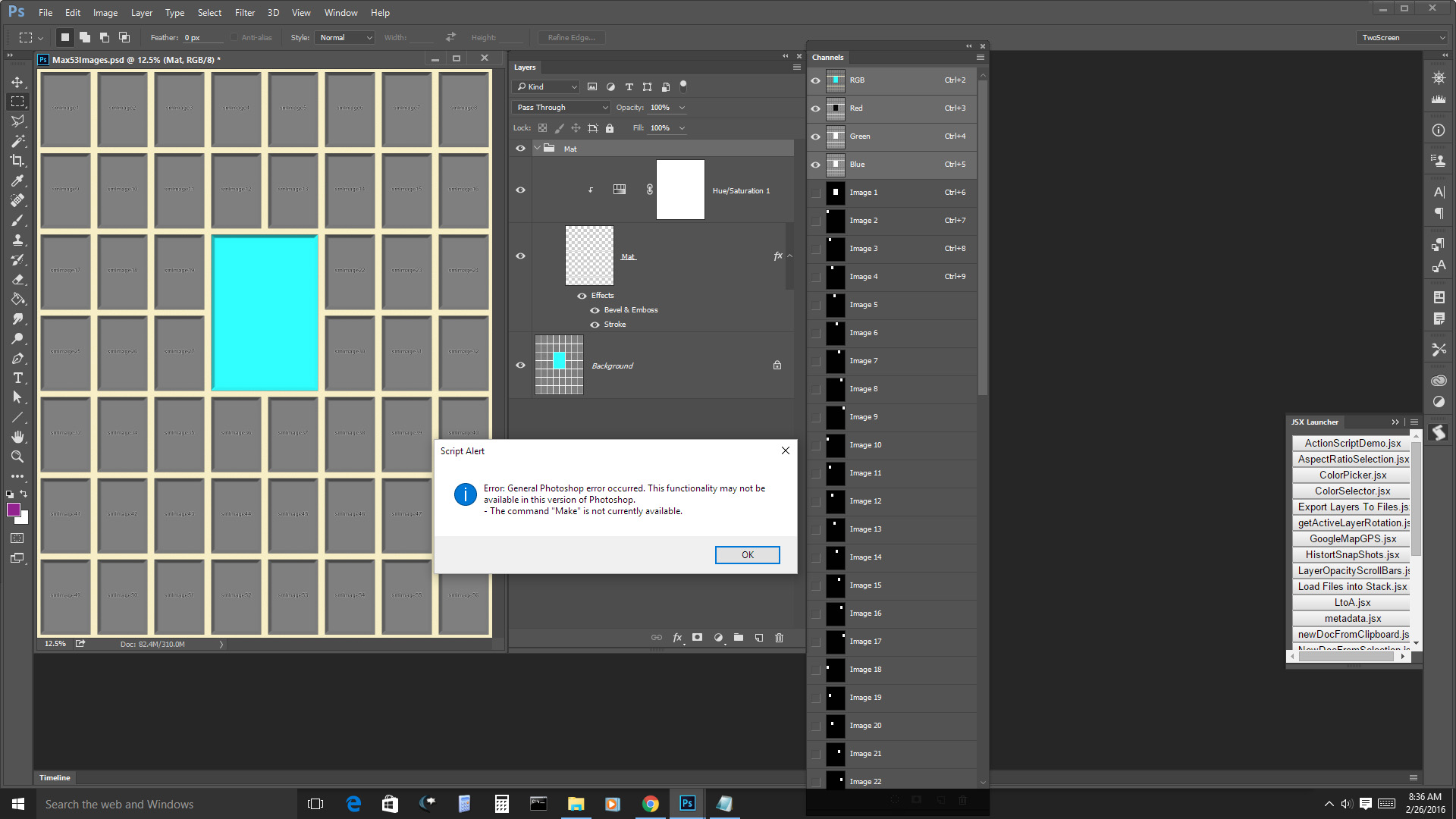
Task: Choose the Eyedropper tool
Action: [x=19, y=180]
